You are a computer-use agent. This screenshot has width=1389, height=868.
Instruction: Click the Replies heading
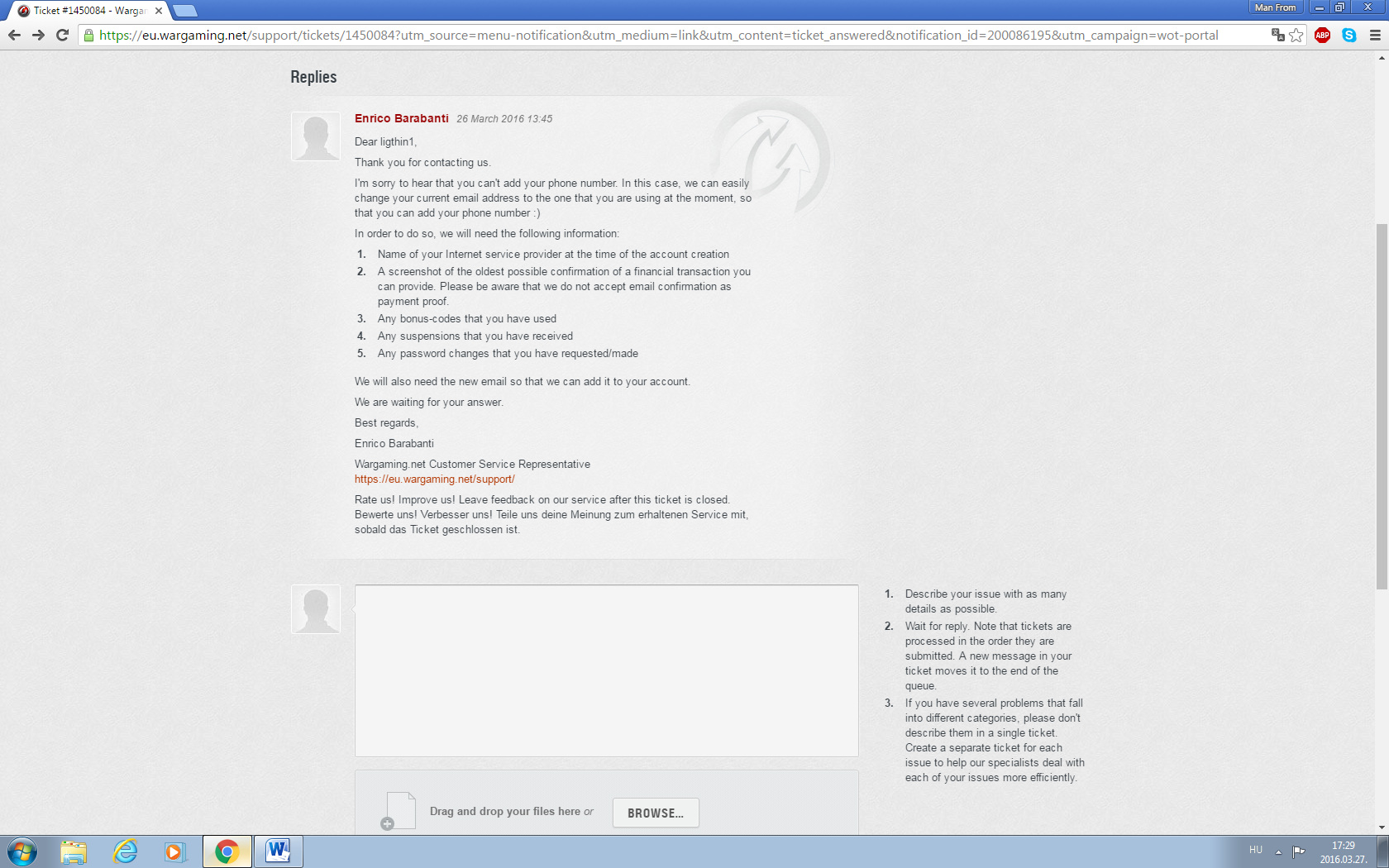click(313, 77)
